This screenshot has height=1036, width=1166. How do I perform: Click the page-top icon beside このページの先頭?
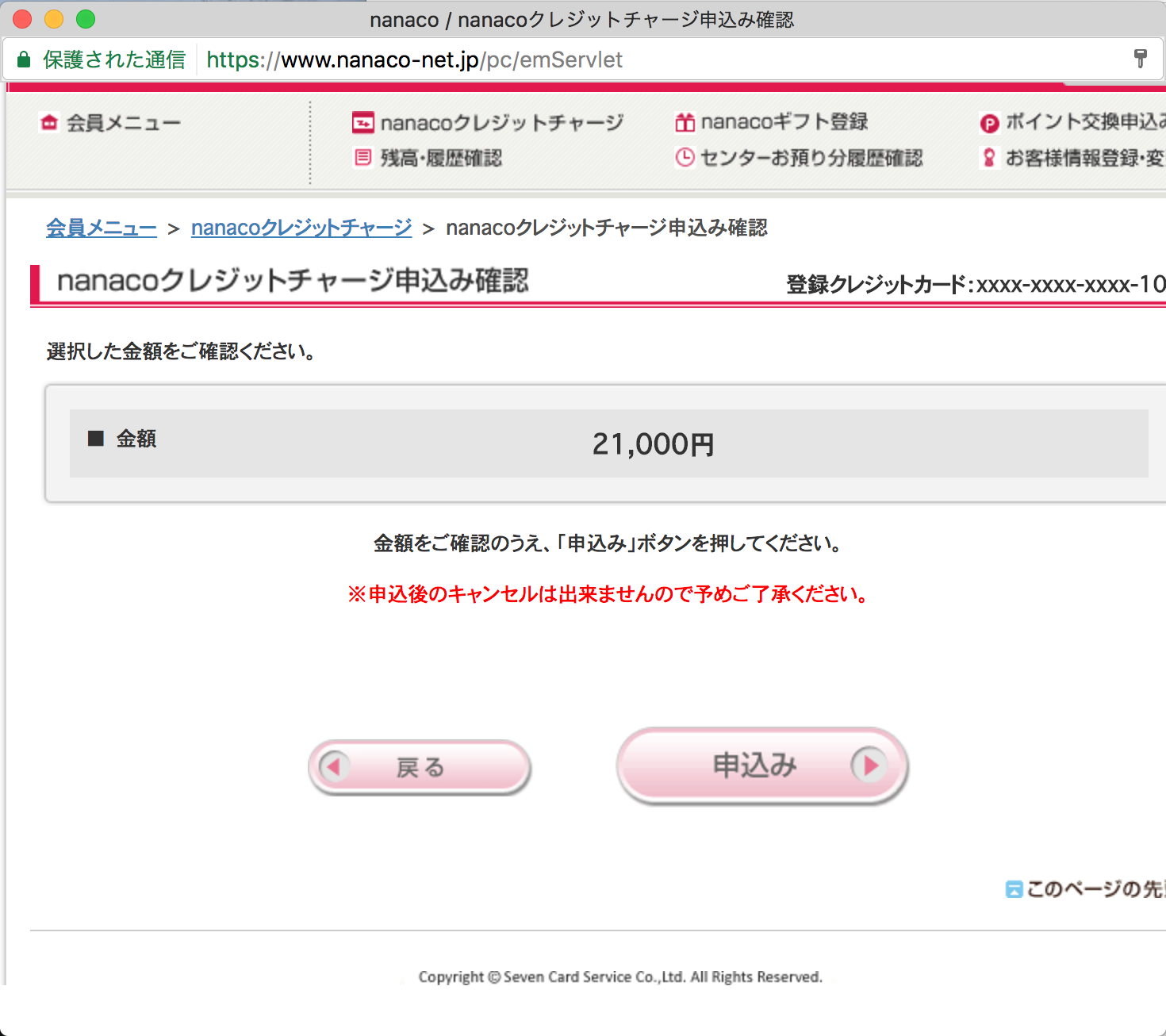click(x=1014, y=889)
